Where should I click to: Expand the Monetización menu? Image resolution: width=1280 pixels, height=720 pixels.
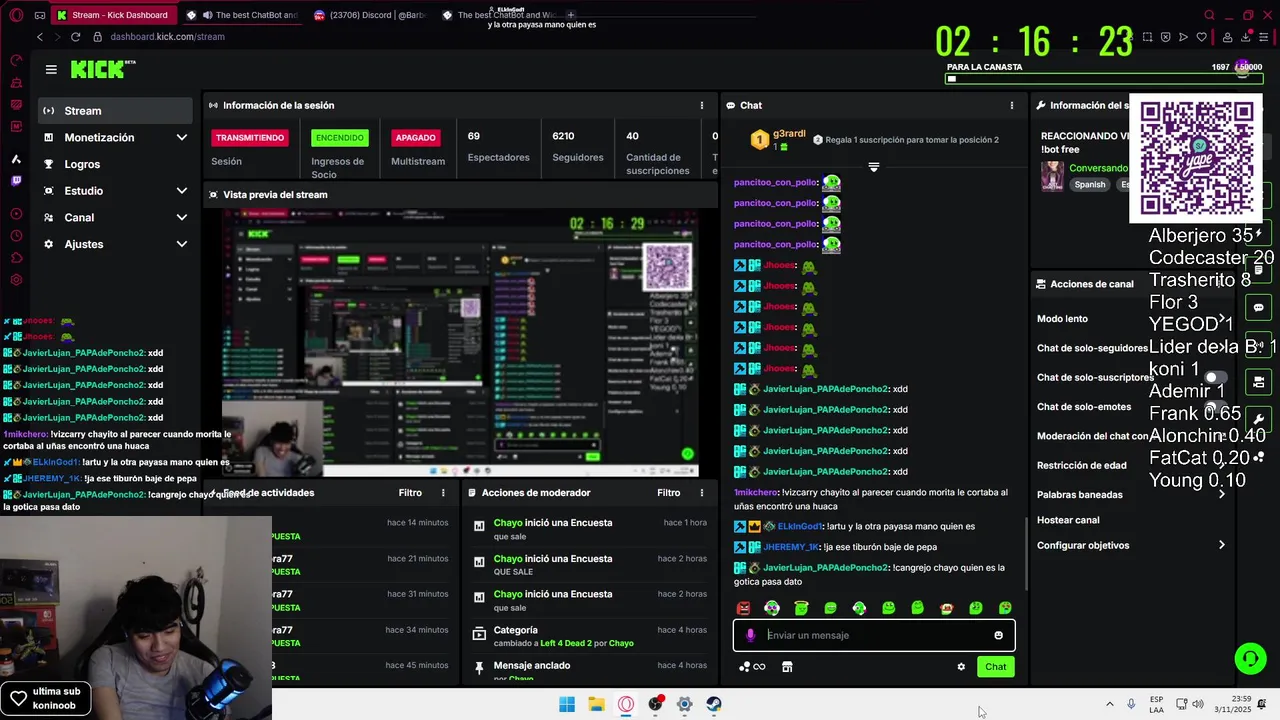tap(181, 137)
